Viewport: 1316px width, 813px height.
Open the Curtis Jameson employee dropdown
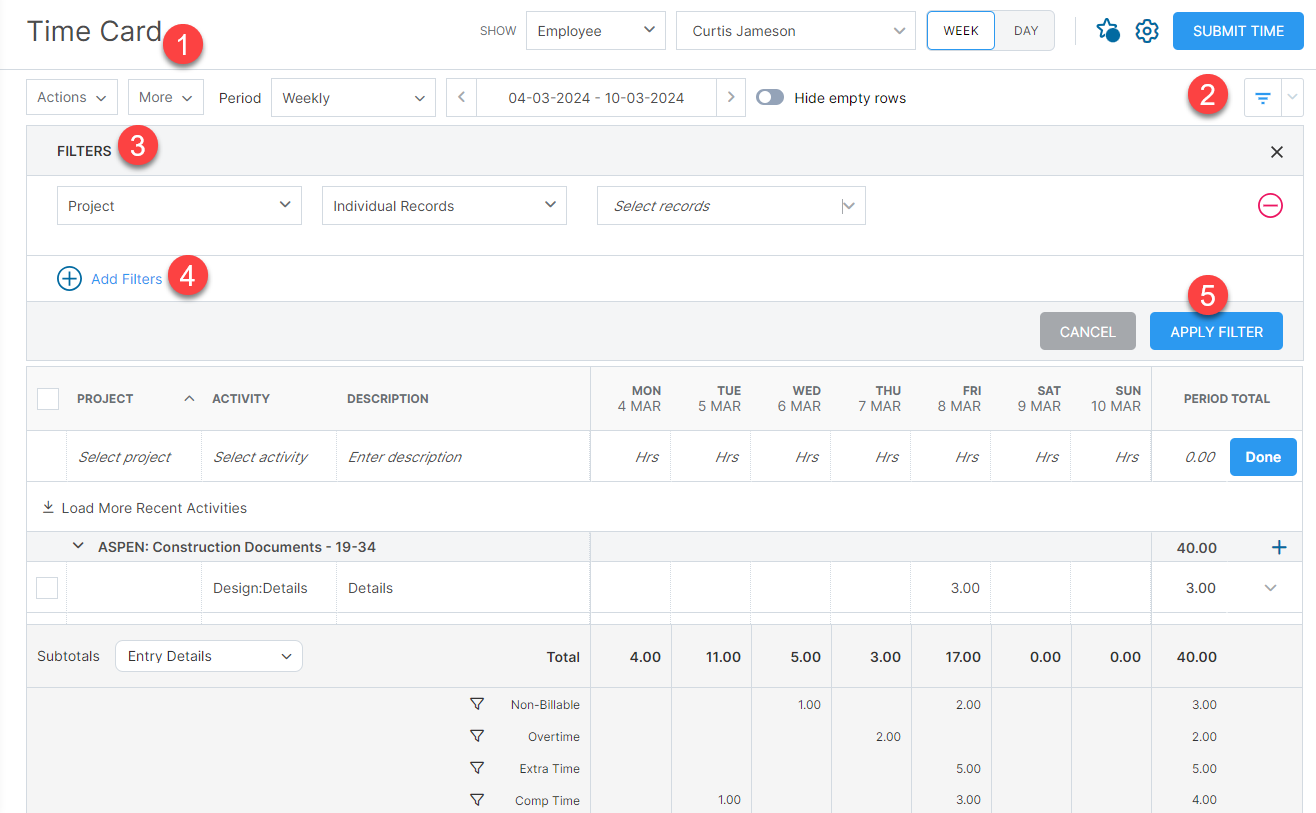(795, 31)
